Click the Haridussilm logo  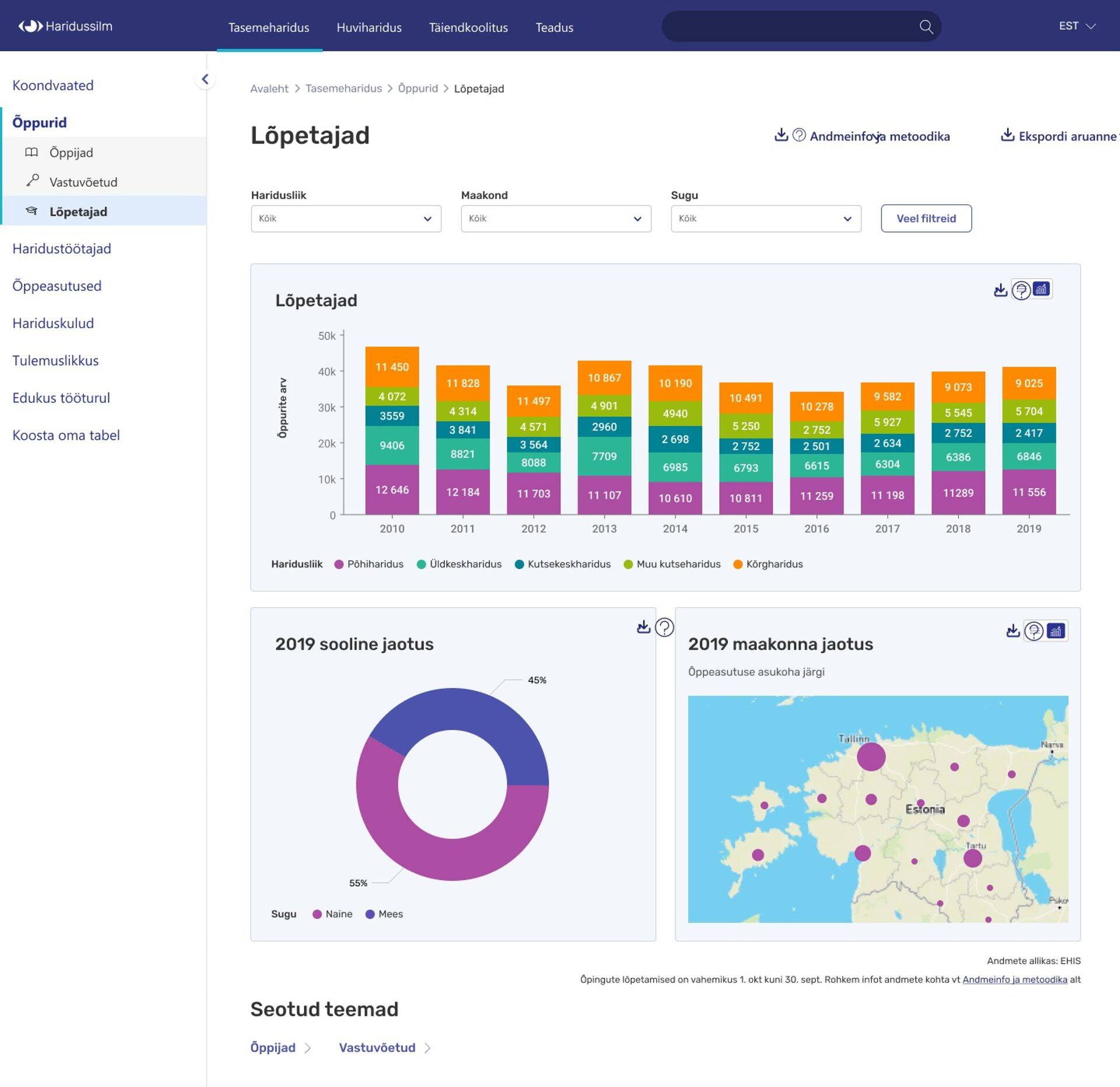pyautogui.click(x=65, y=26)
